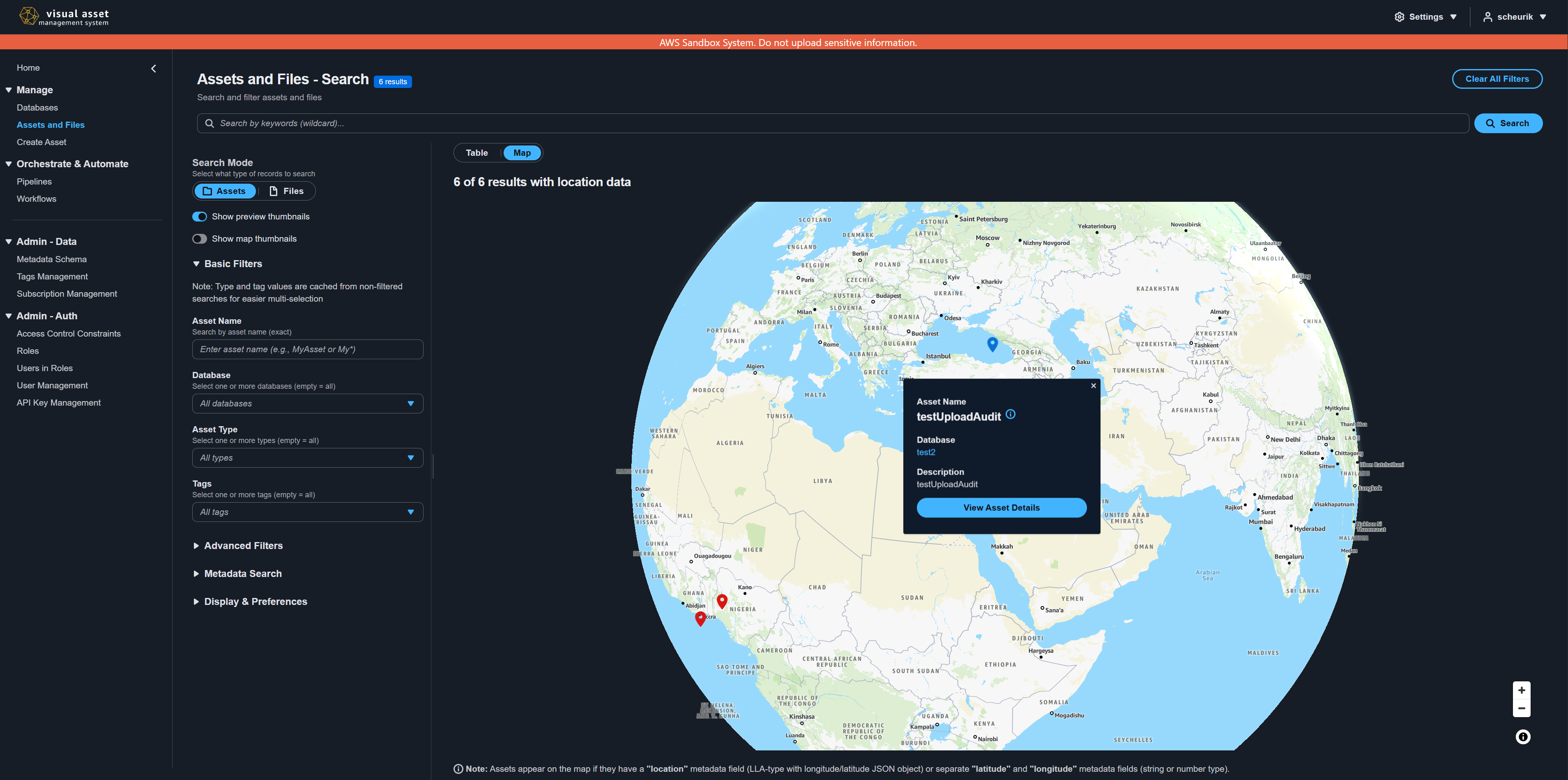Open map attribution info button

tap(1523, 737)
